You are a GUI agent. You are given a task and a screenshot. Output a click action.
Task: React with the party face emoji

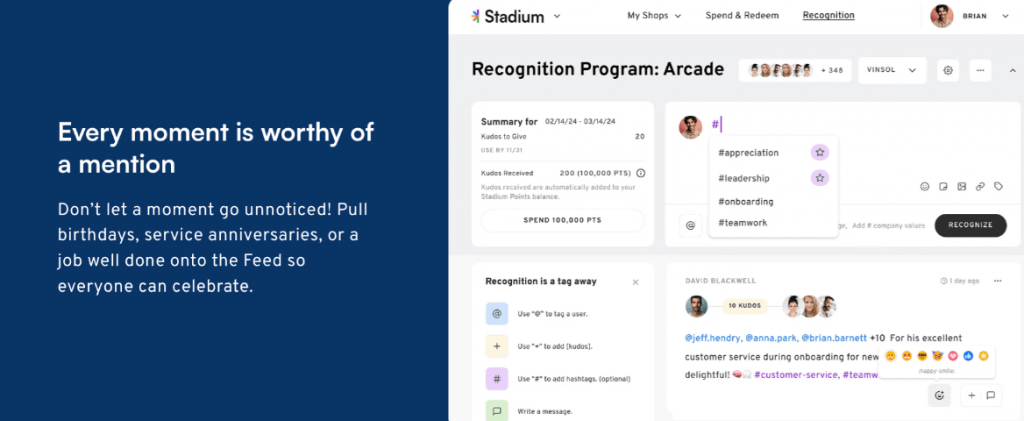coord(938,356)
